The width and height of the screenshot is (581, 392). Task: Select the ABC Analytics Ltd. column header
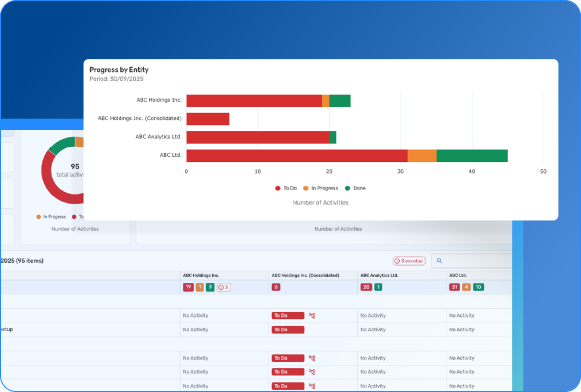pos(379,275)
